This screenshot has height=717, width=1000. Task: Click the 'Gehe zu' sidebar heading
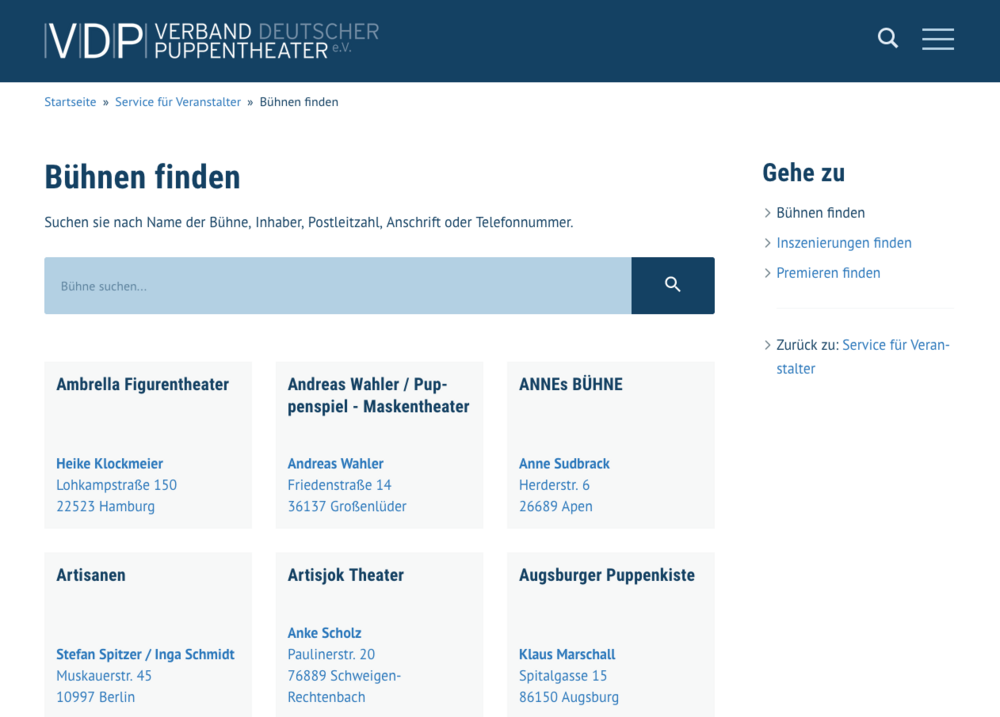tap(804, 173)
